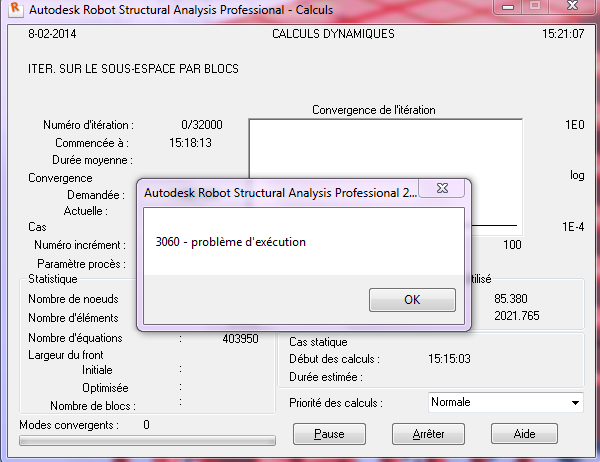Click OK in the error dialog

(412, 300)
